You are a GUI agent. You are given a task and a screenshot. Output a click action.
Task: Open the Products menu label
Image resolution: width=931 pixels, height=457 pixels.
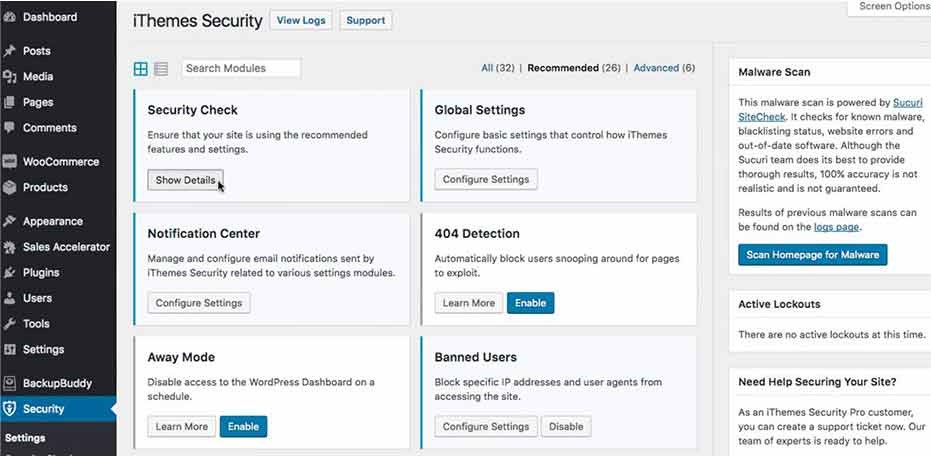coord(45,187)
